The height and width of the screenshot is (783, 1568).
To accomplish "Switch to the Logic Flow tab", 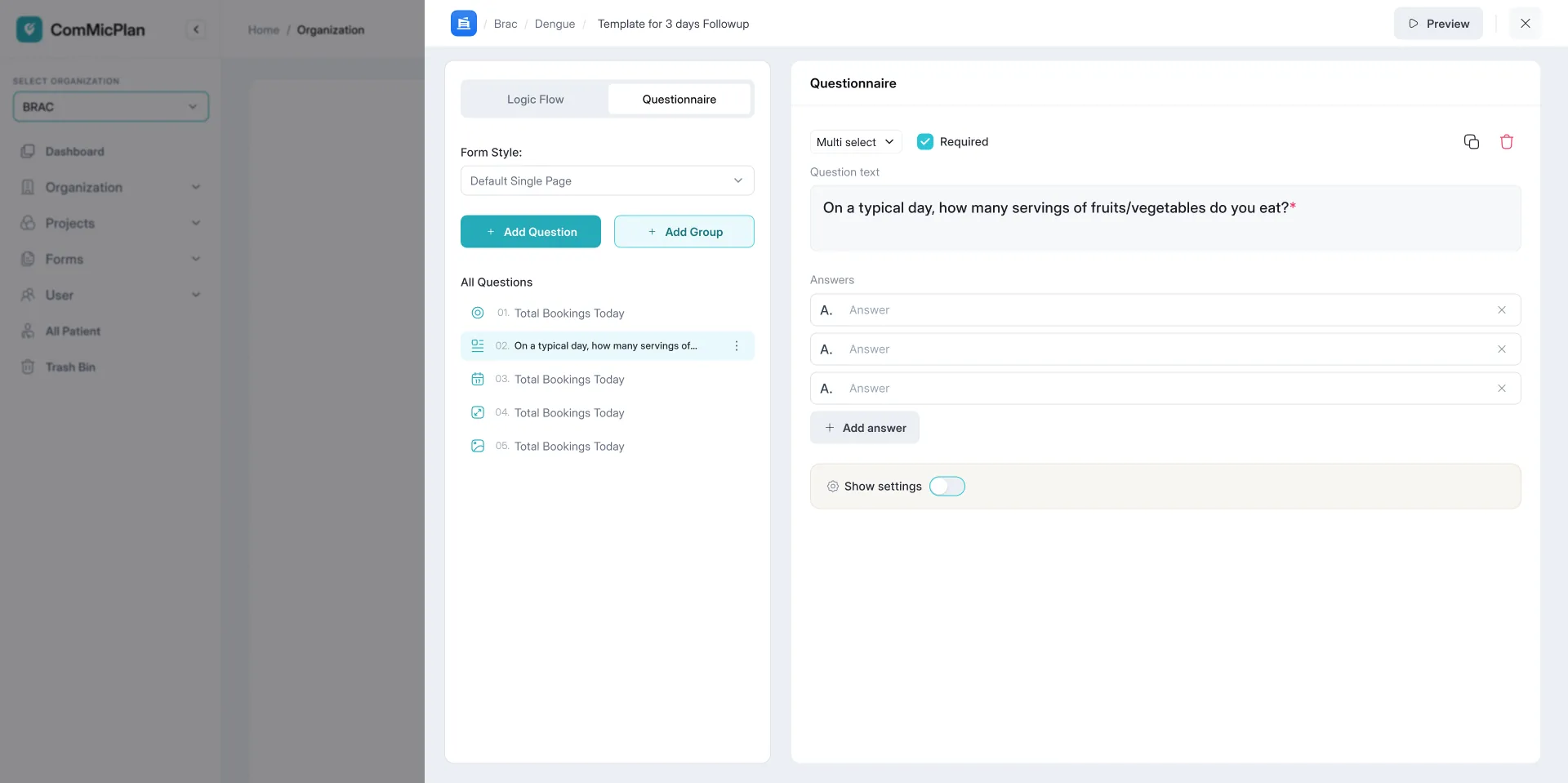I will pyautogui.click(x=536, y=100).
